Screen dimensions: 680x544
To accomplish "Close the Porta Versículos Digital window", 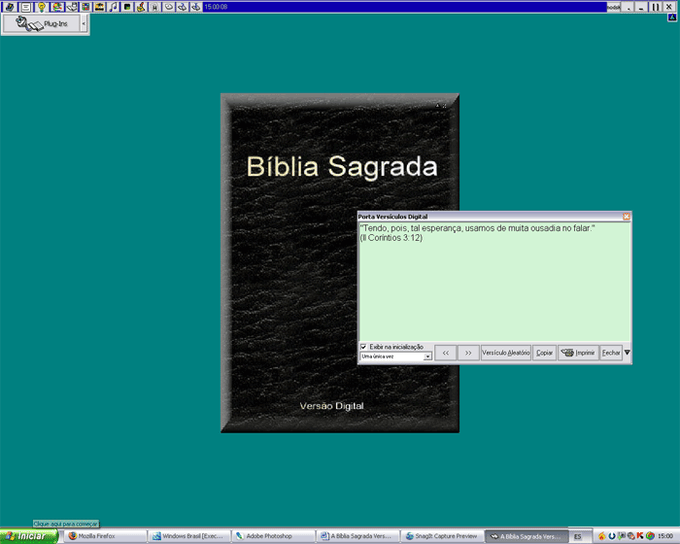I will click(x=626, y=216).
